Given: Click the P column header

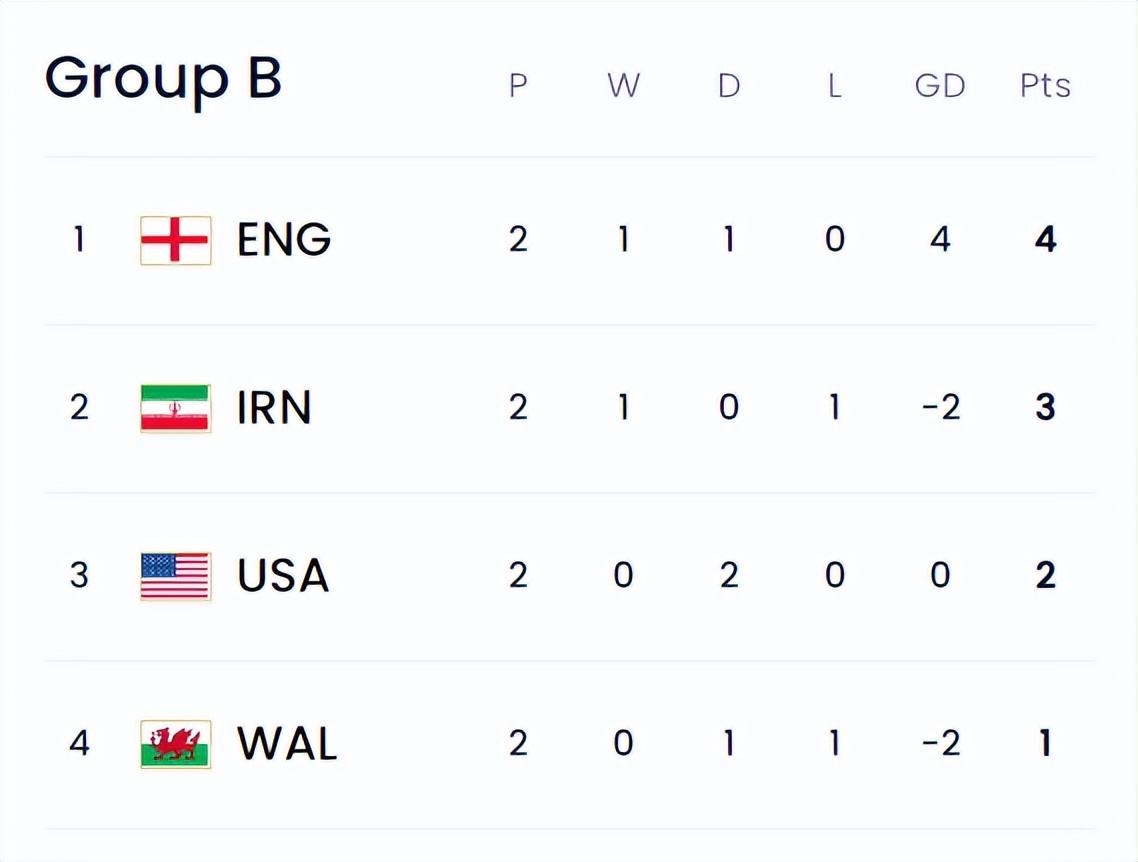Looking at the screenshot, I should point(517,86).
